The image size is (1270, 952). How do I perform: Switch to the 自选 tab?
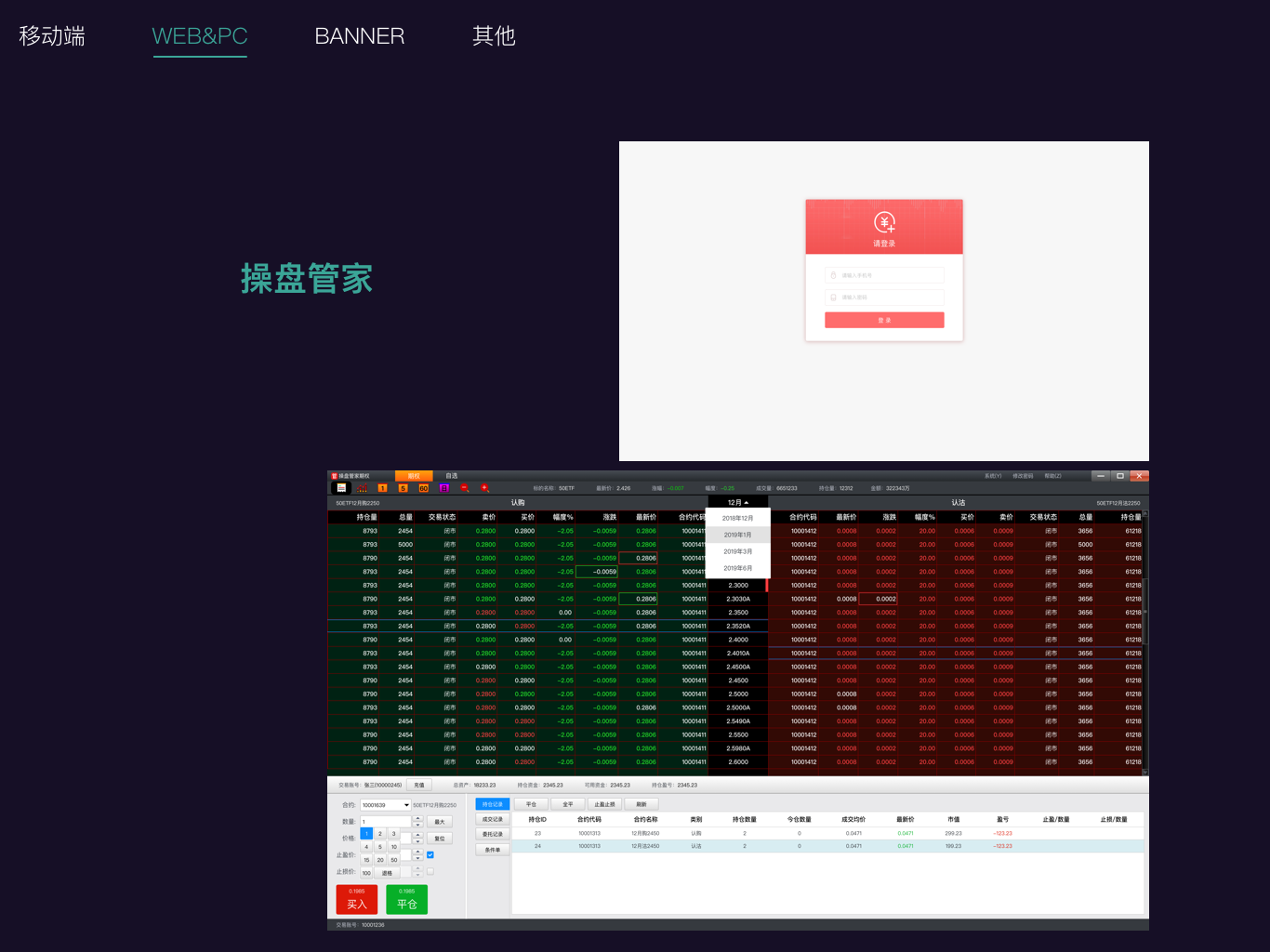(452, 476)
